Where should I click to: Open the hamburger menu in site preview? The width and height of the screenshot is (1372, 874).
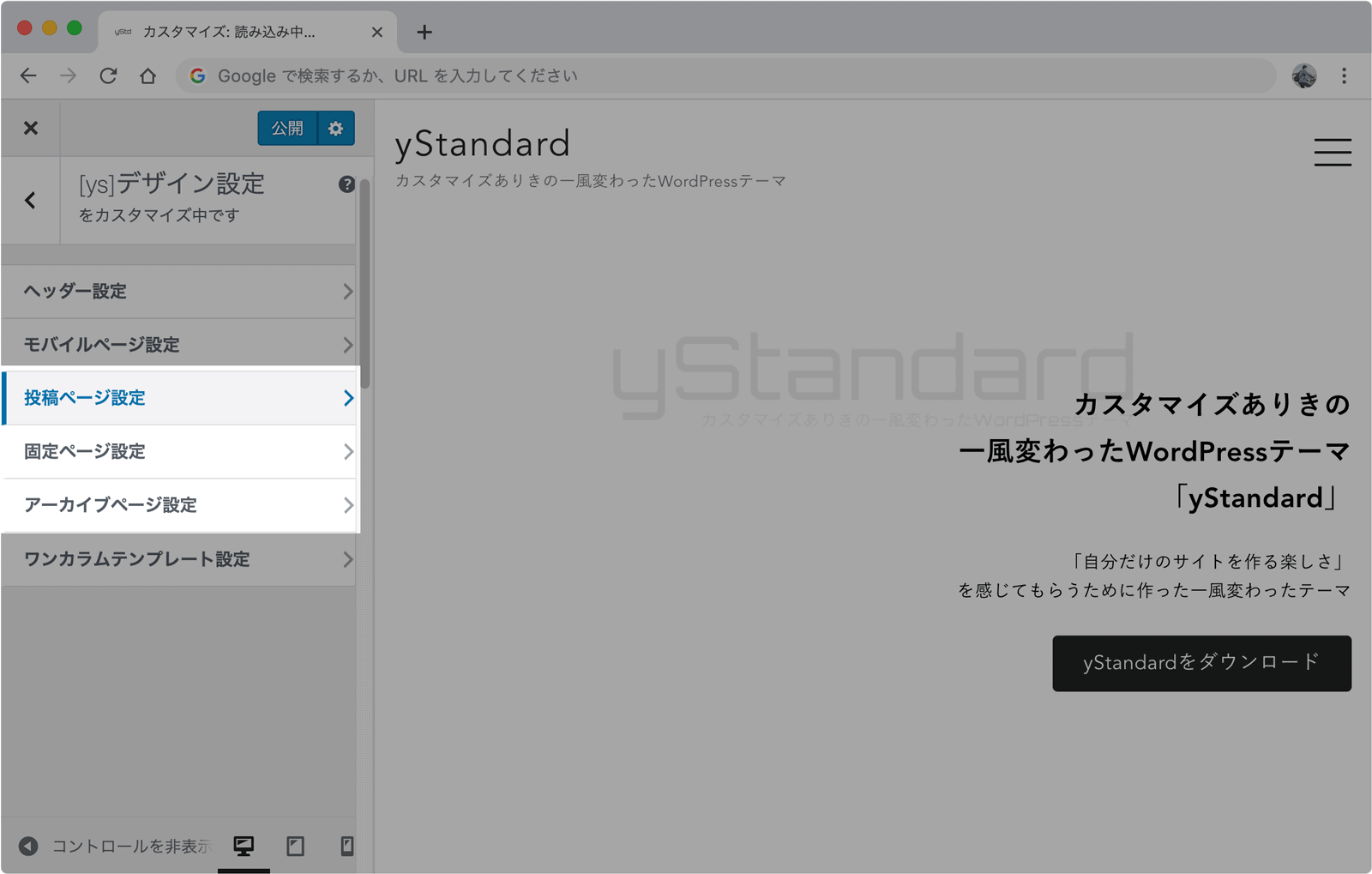click(x=1333, y=152)
